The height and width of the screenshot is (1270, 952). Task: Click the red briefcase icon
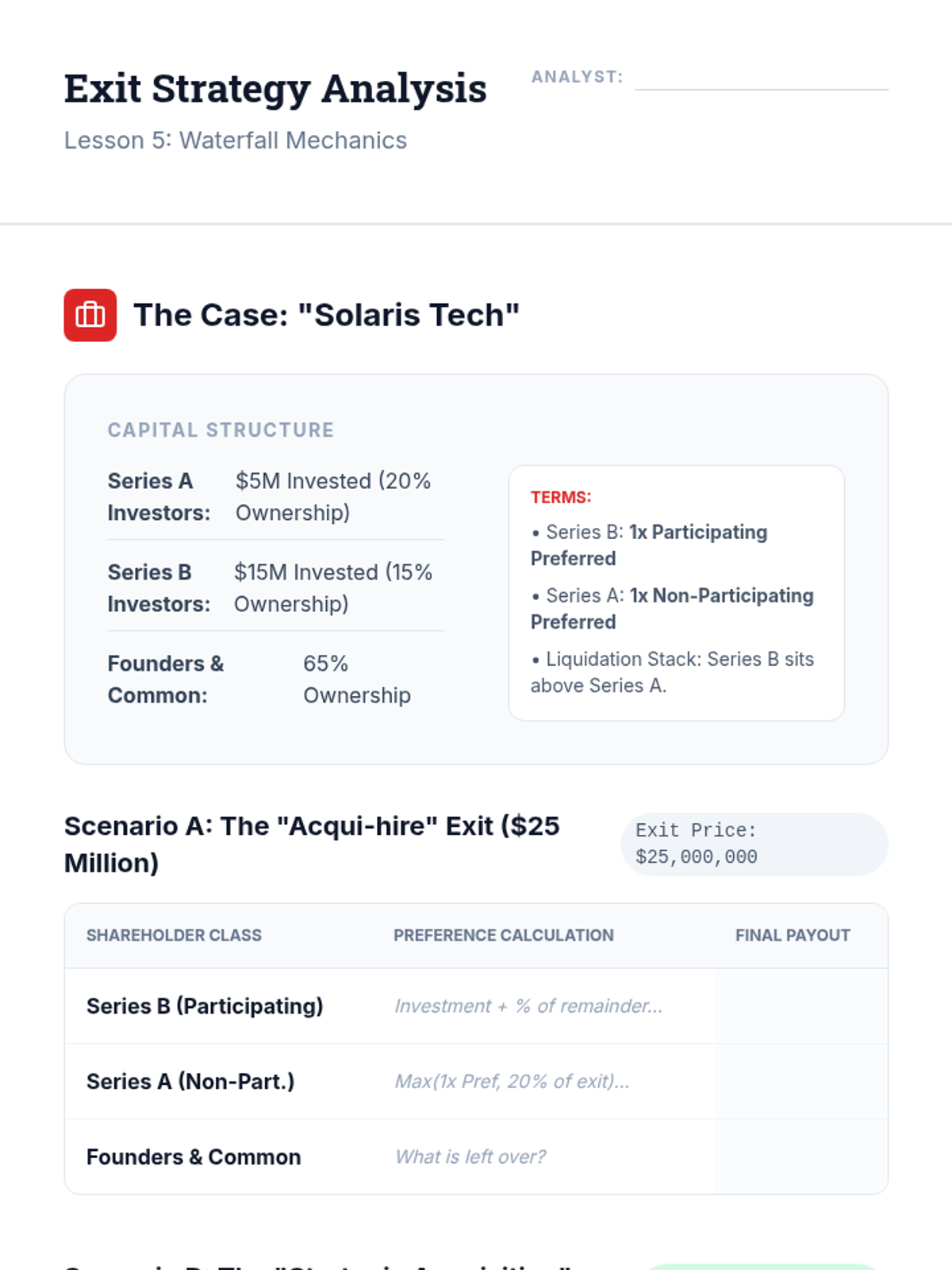90,315
